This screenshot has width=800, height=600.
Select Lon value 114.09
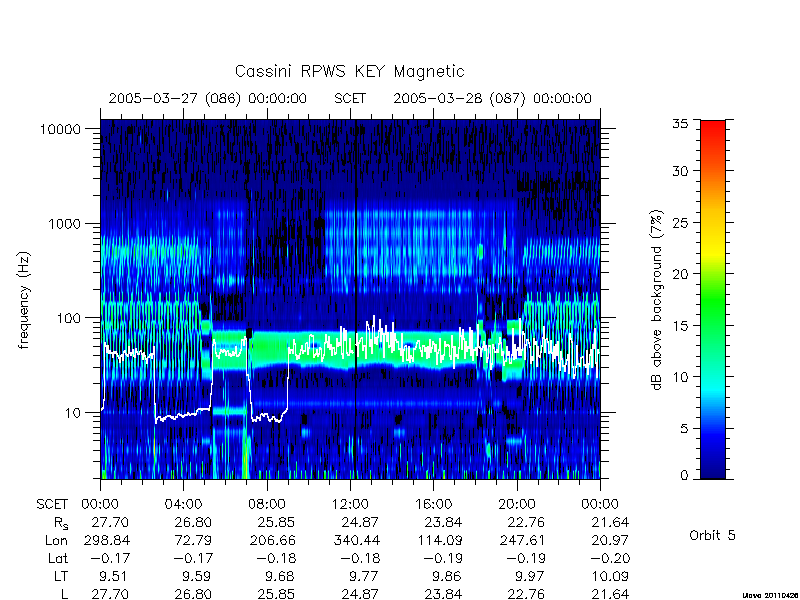coord(440,540)
